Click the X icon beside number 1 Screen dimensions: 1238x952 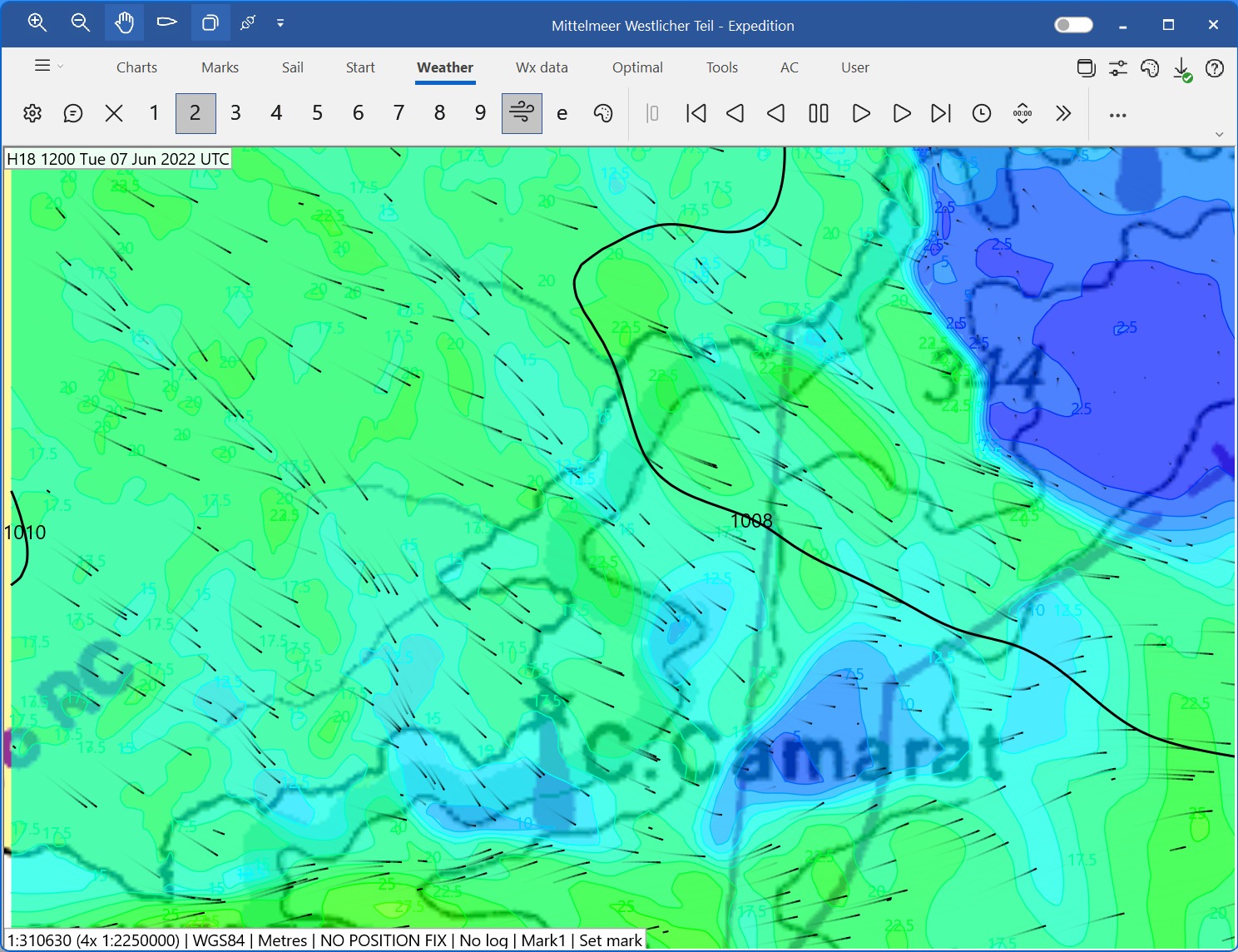click(x=114, y=113)
